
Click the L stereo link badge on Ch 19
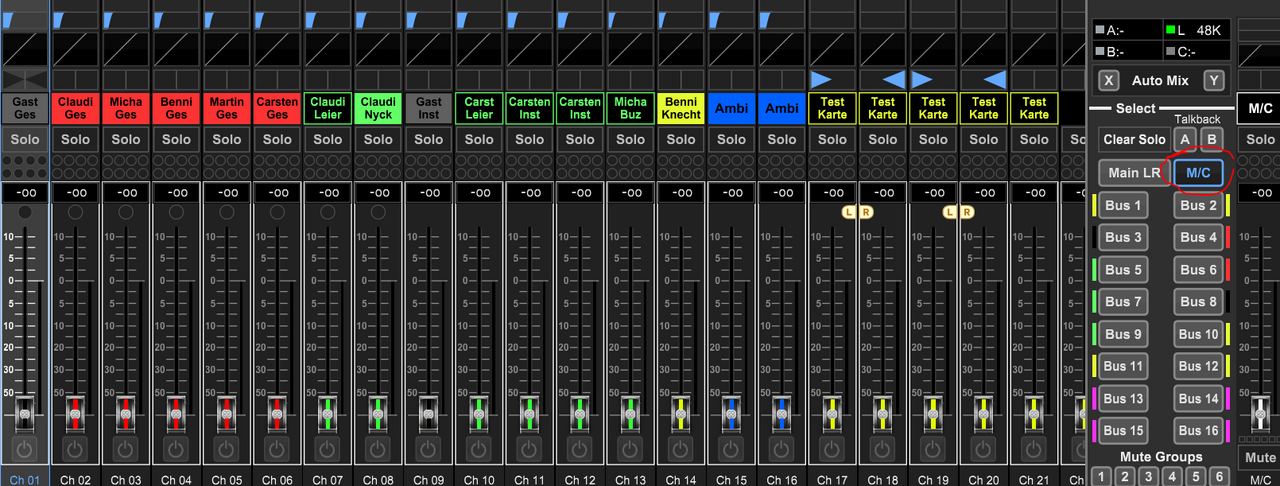951,212
